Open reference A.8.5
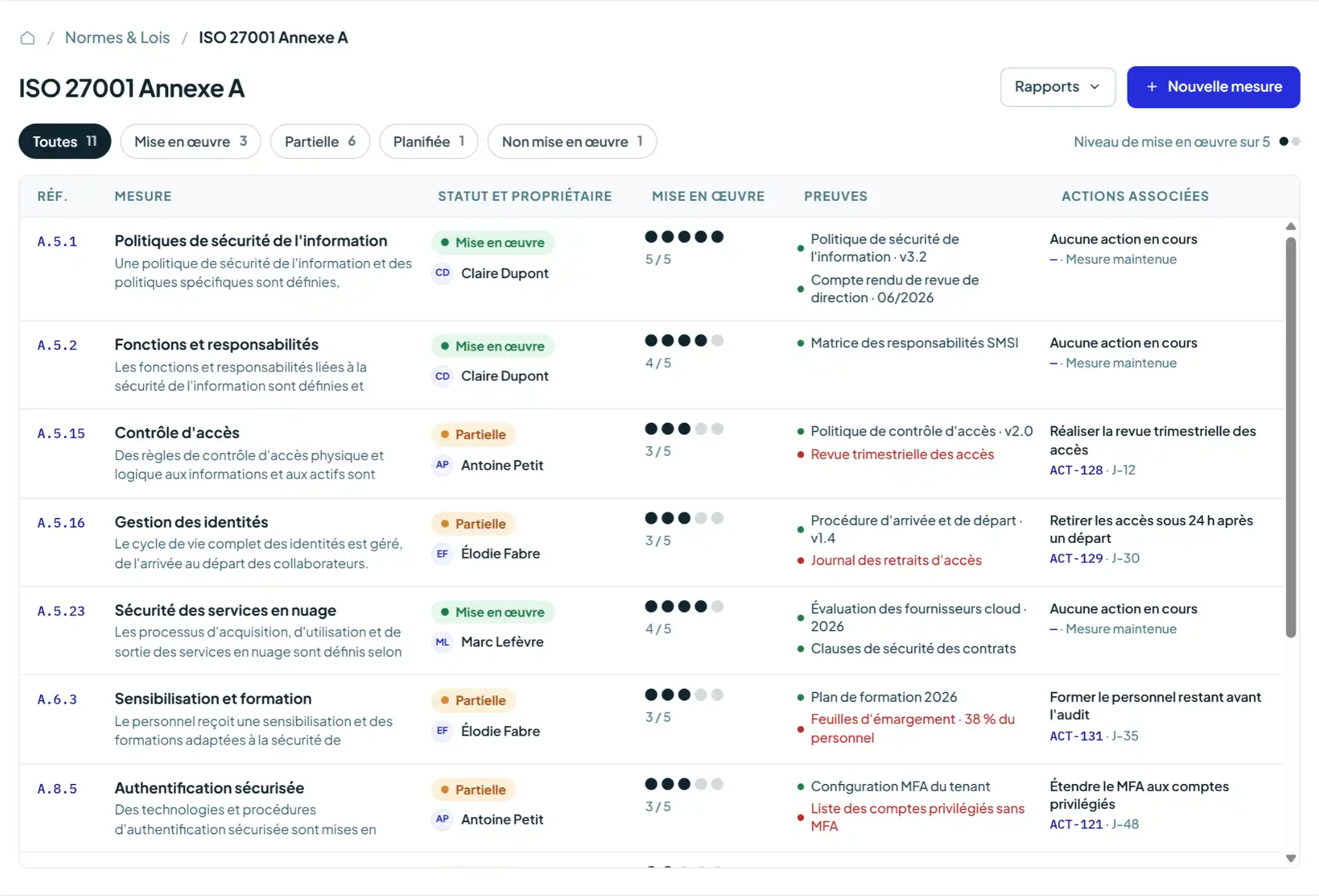This screenshot has width=1319, height=896. 57,789
